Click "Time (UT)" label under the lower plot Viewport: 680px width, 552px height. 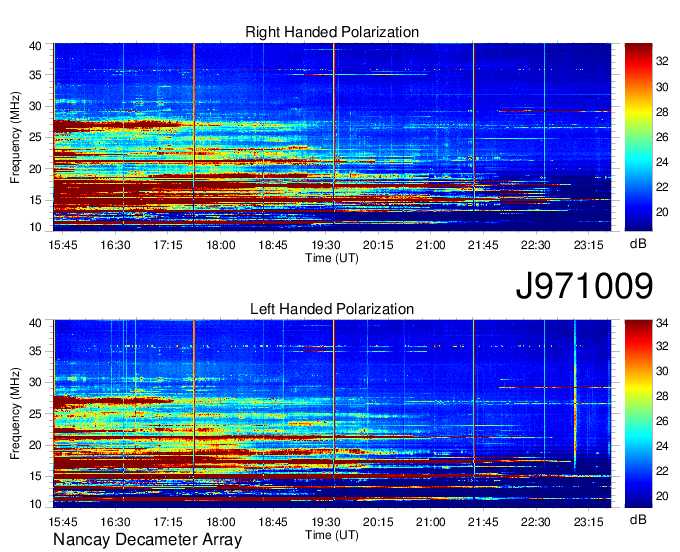point(332,535)
